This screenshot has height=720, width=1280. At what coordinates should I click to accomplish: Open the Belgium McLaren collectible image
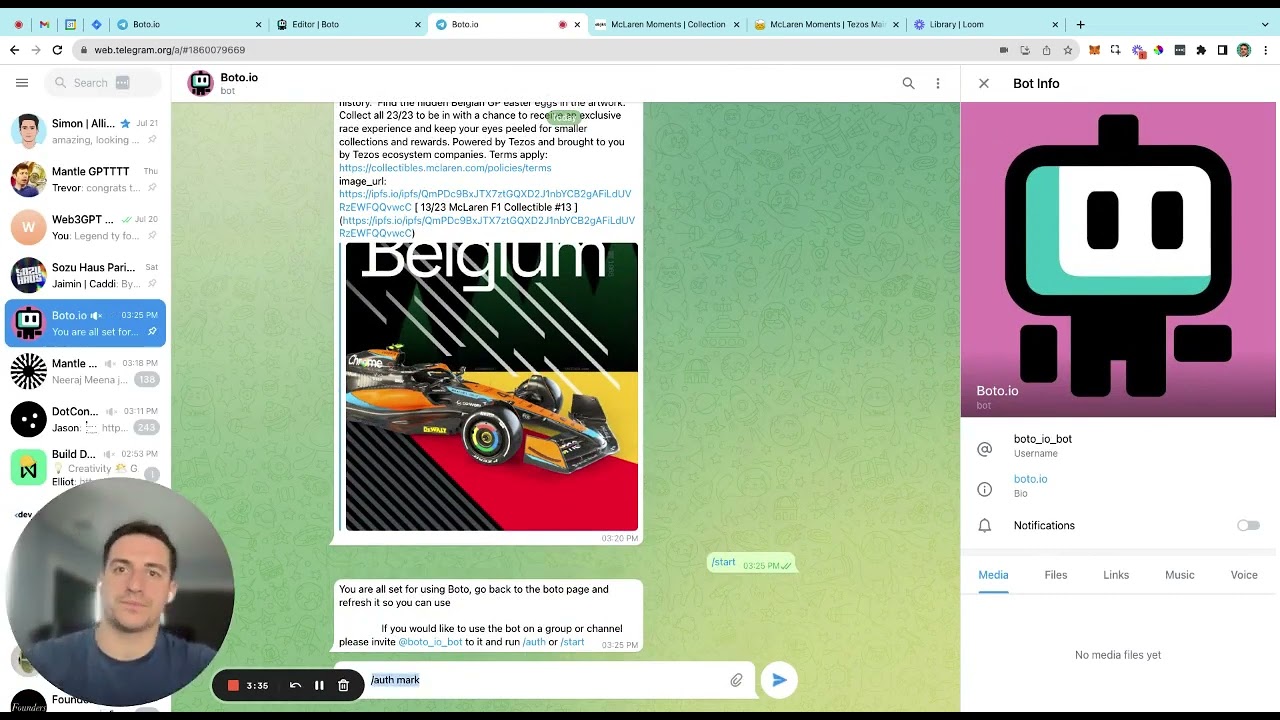coord(491,386)
